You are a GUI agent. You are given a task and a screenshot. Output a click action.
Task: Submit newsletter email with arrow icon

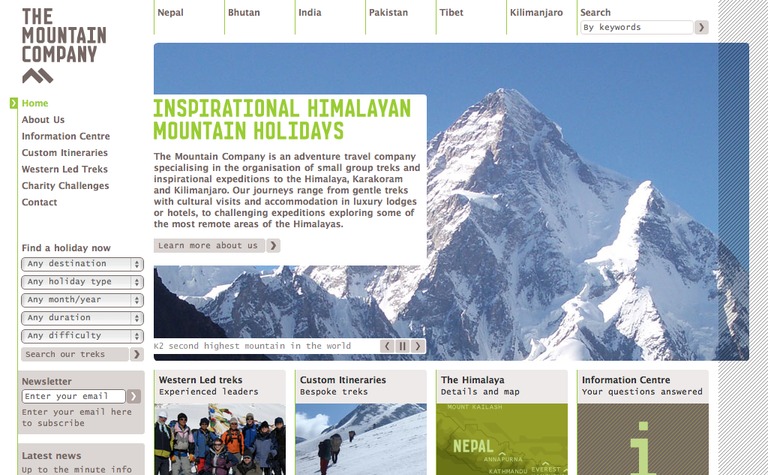point(133,396)
